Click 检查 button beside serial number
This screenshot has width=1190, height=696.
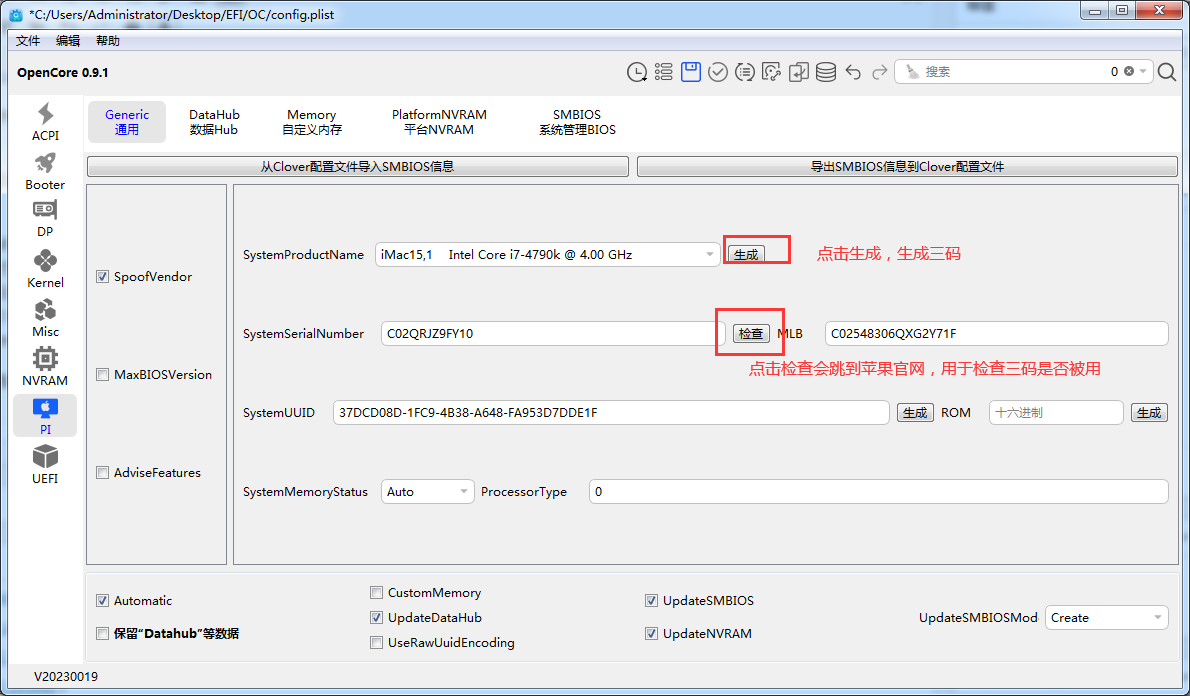coord(751,334)
